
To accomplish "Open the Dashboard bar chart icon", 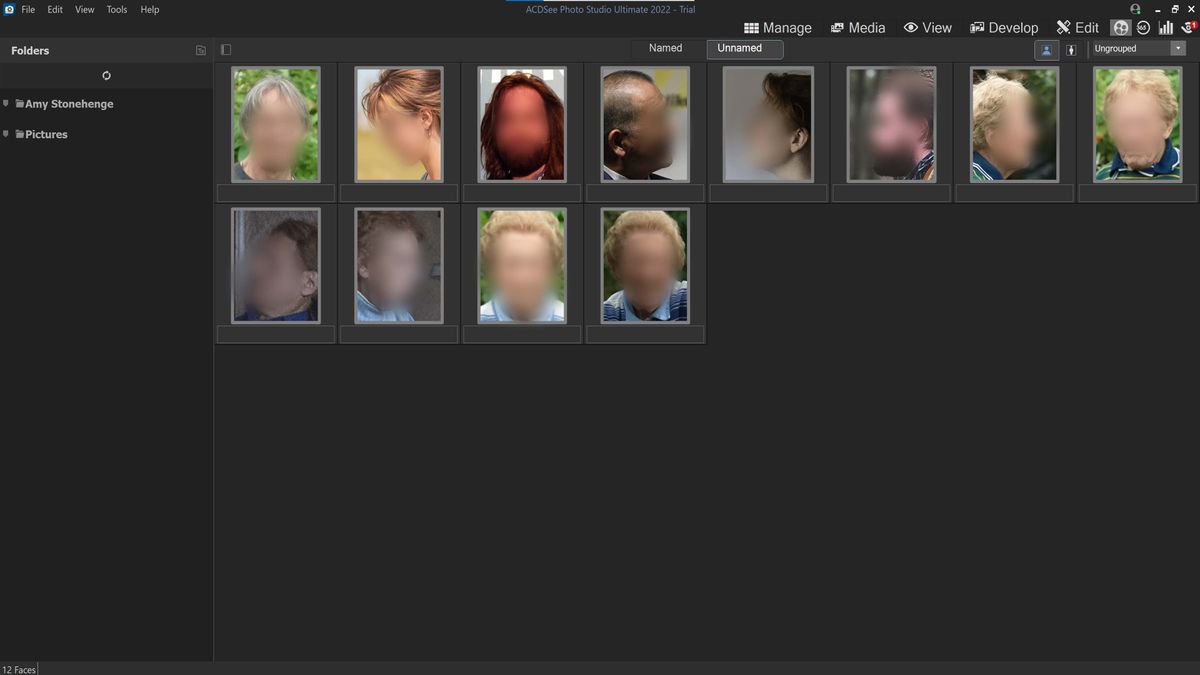I will point(1166,28).
